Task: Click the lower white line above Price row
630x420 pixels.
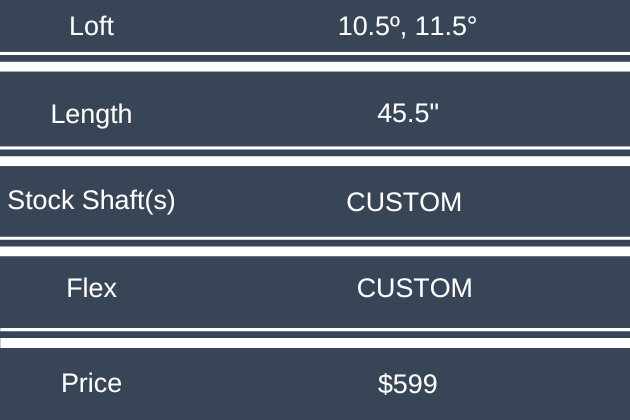Action: coord(315,343)
